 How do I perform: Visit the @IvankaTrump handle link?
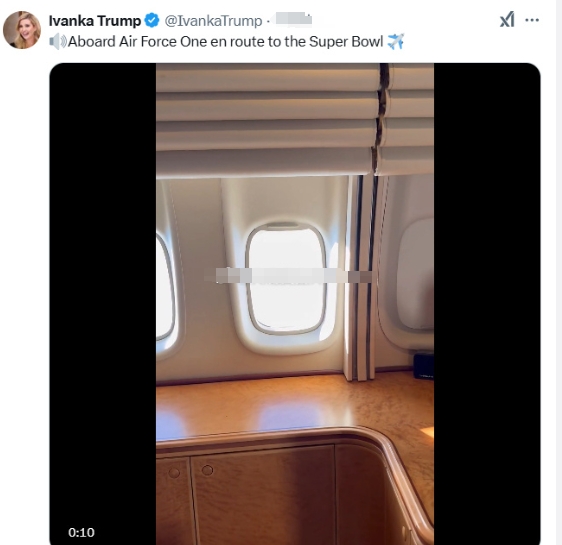pos(213,21)
